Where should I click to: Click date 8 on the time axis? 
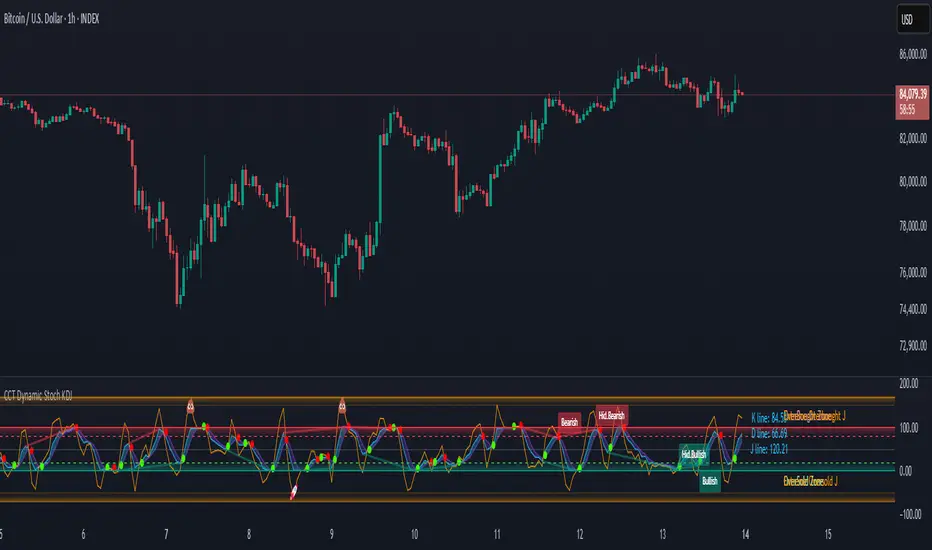248,534
